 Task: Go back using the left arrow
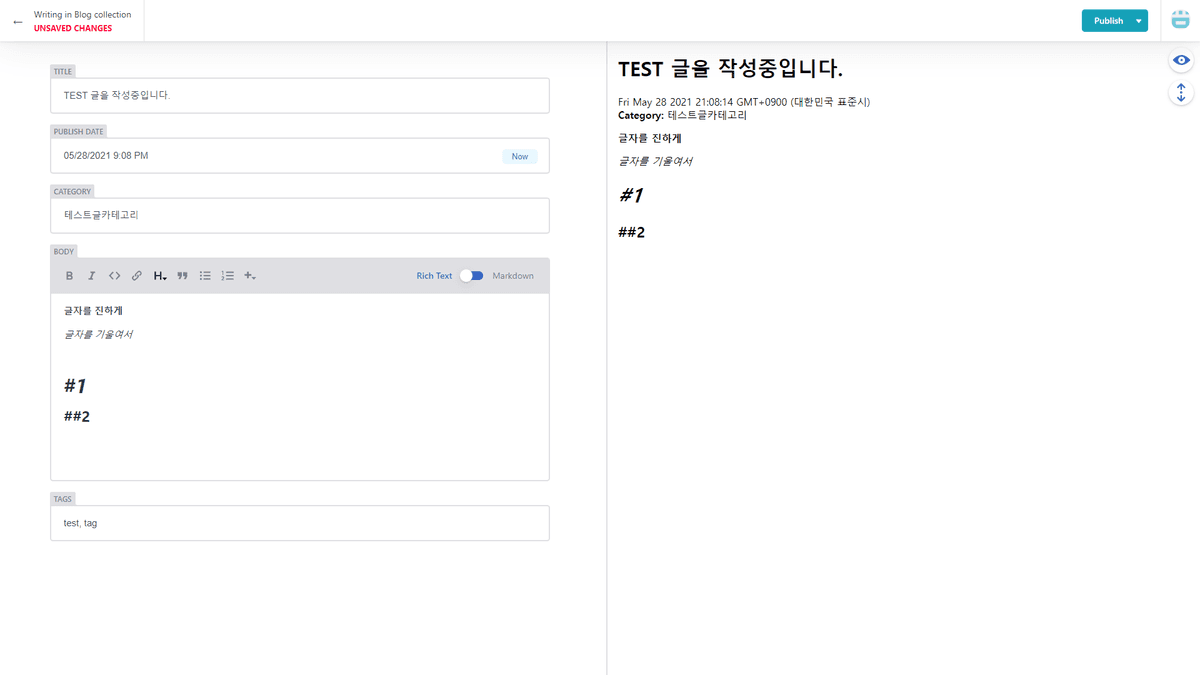(x=18, y=21)
